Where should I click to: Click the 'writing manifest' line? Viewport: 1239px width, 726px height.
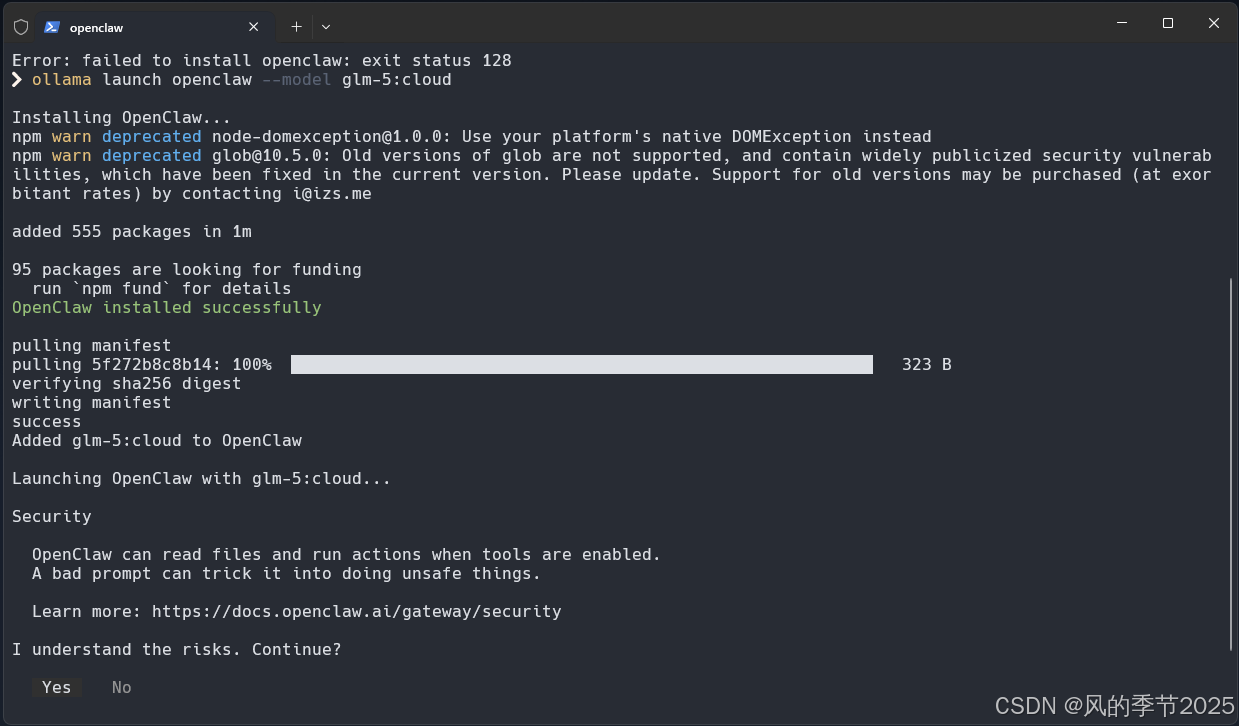click(x=92, y=402)
